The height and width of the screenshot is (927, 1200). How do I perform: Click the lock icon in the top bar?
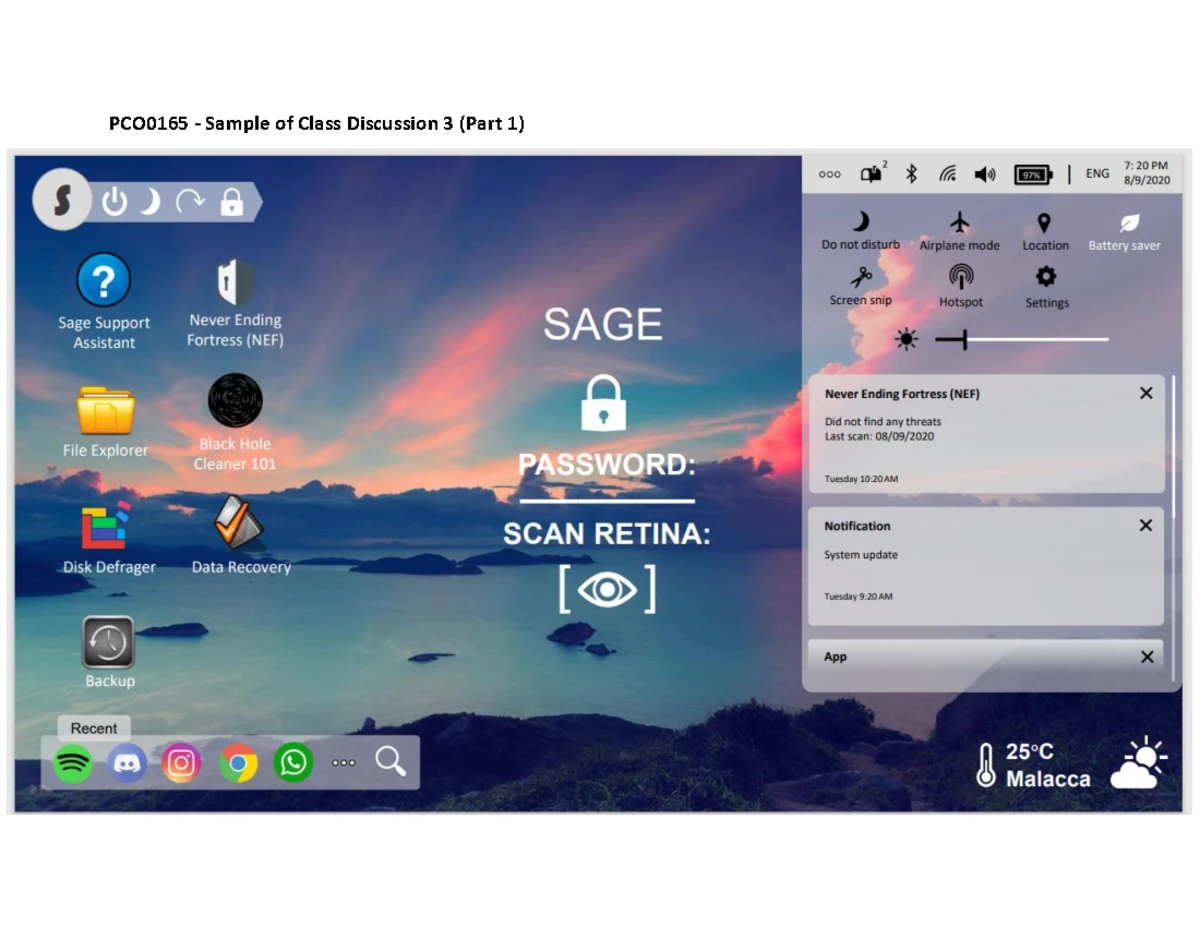[232, 202]
